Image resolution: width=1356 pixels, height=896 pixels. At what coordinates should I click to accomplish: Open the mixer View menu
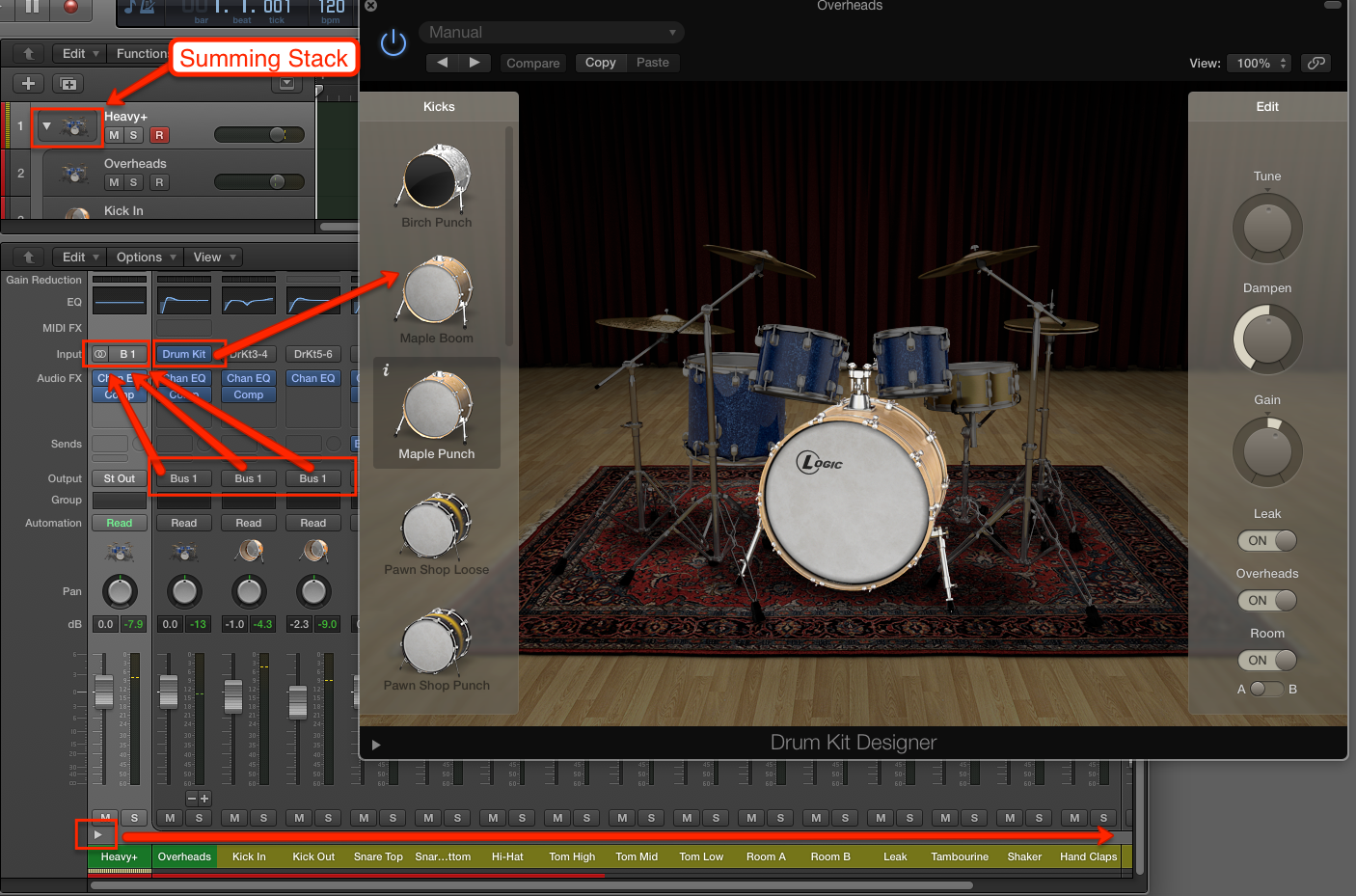coord(213,258)
